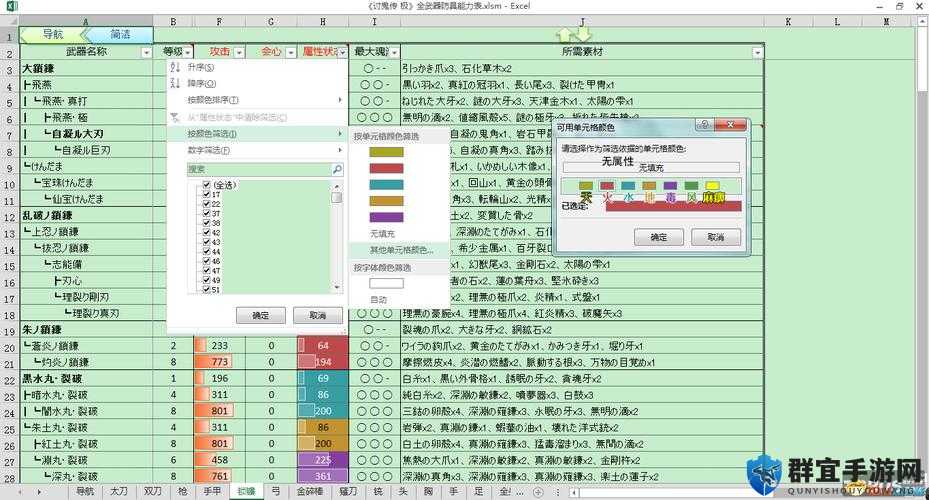Switch to the 双刀 sheet tab
Image resolution: width=929 pixels, height=500 pixels.
[152, 491]
